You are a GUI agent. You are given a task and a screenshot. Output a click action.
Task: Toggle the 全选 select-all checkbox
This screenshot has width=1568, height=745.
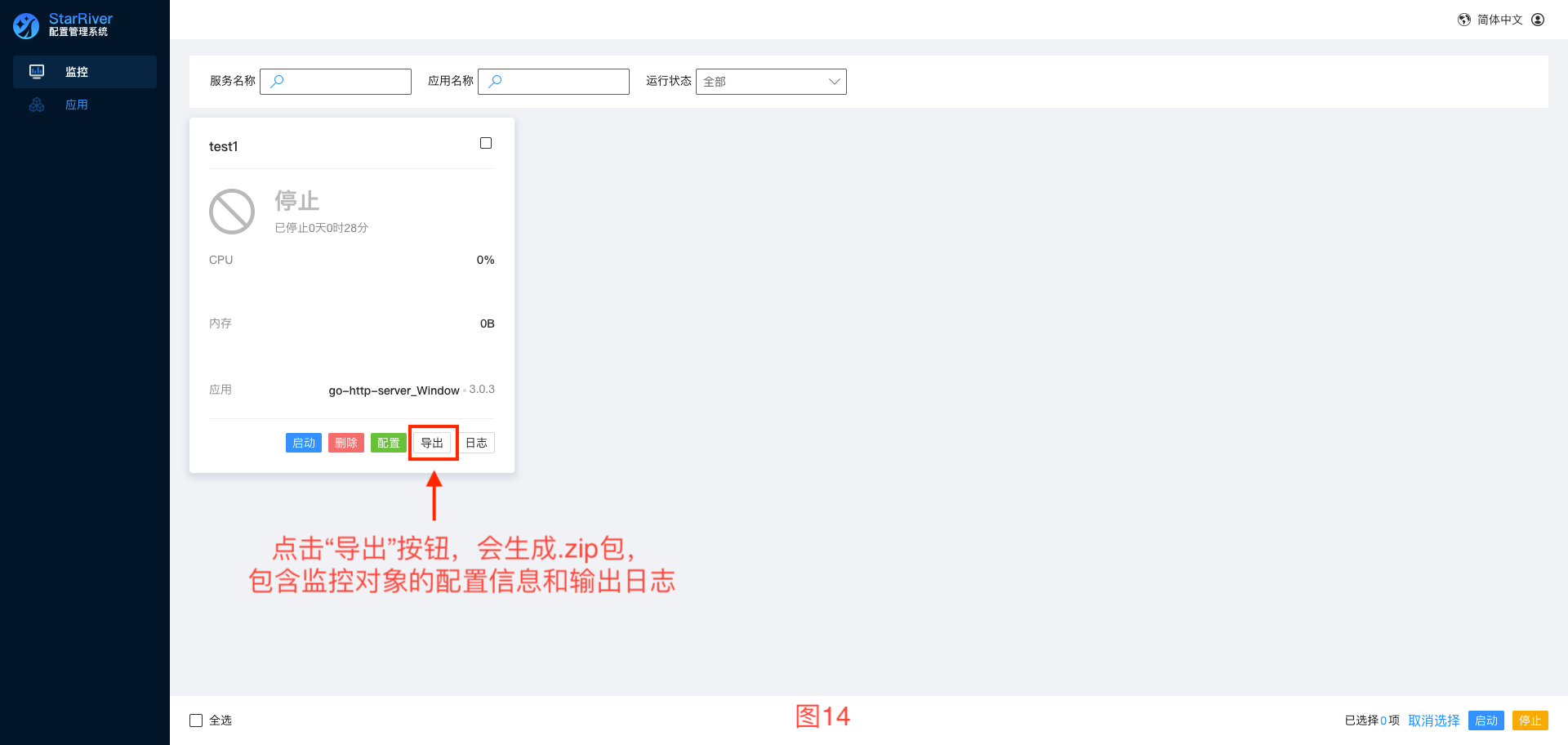(x=196, y=720)
